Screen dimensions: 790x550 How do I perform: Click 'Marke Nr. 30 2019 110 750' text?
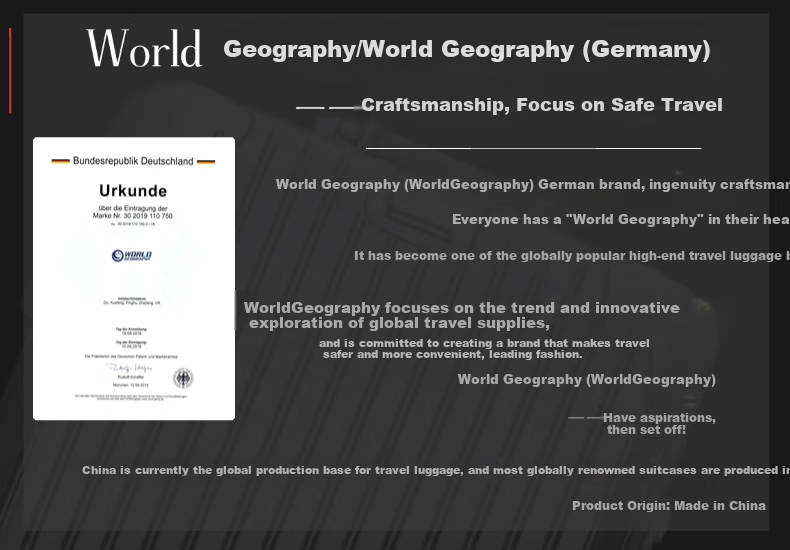click(133, 216)
